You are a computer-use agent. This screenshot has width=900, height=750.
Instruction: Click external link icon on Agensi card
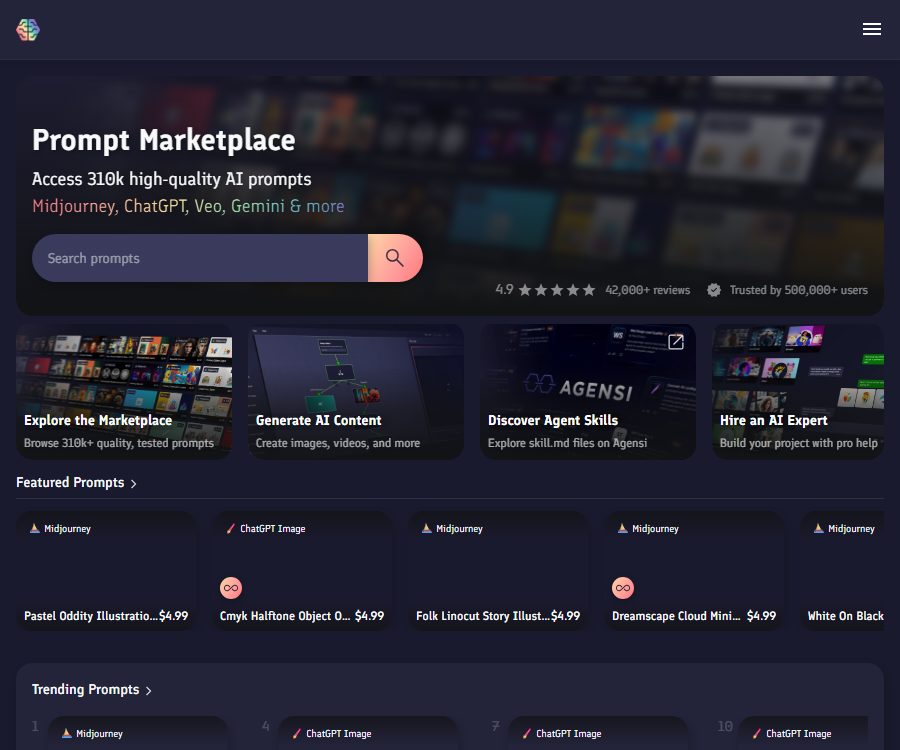tap(676, 341)
